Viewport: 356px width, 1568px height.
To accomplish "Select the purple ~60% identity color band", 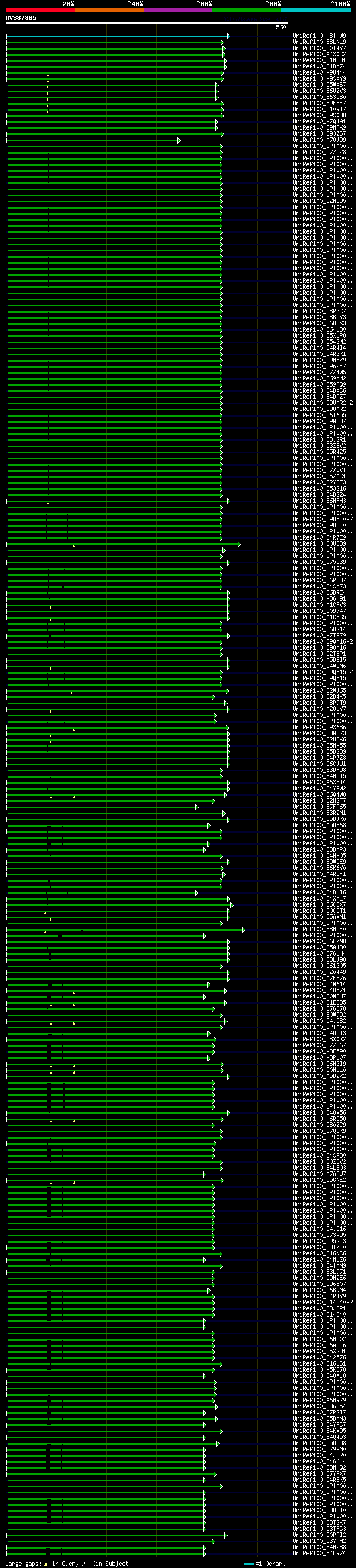I will pyautogui.click(x=179, y=10).
